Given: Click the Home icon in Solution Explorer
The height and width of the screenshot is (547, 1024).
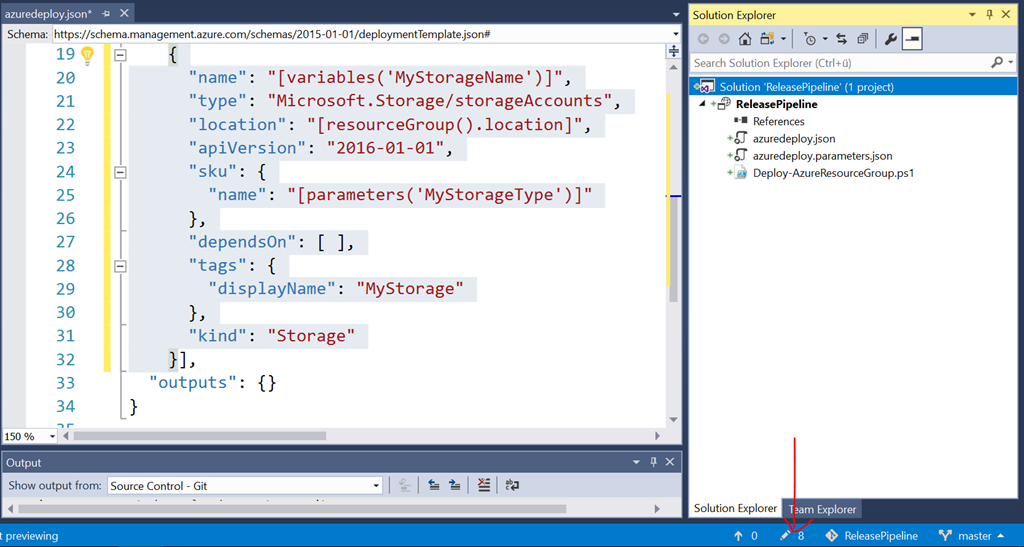Looking at the screenshot, I should coord(745,39).
